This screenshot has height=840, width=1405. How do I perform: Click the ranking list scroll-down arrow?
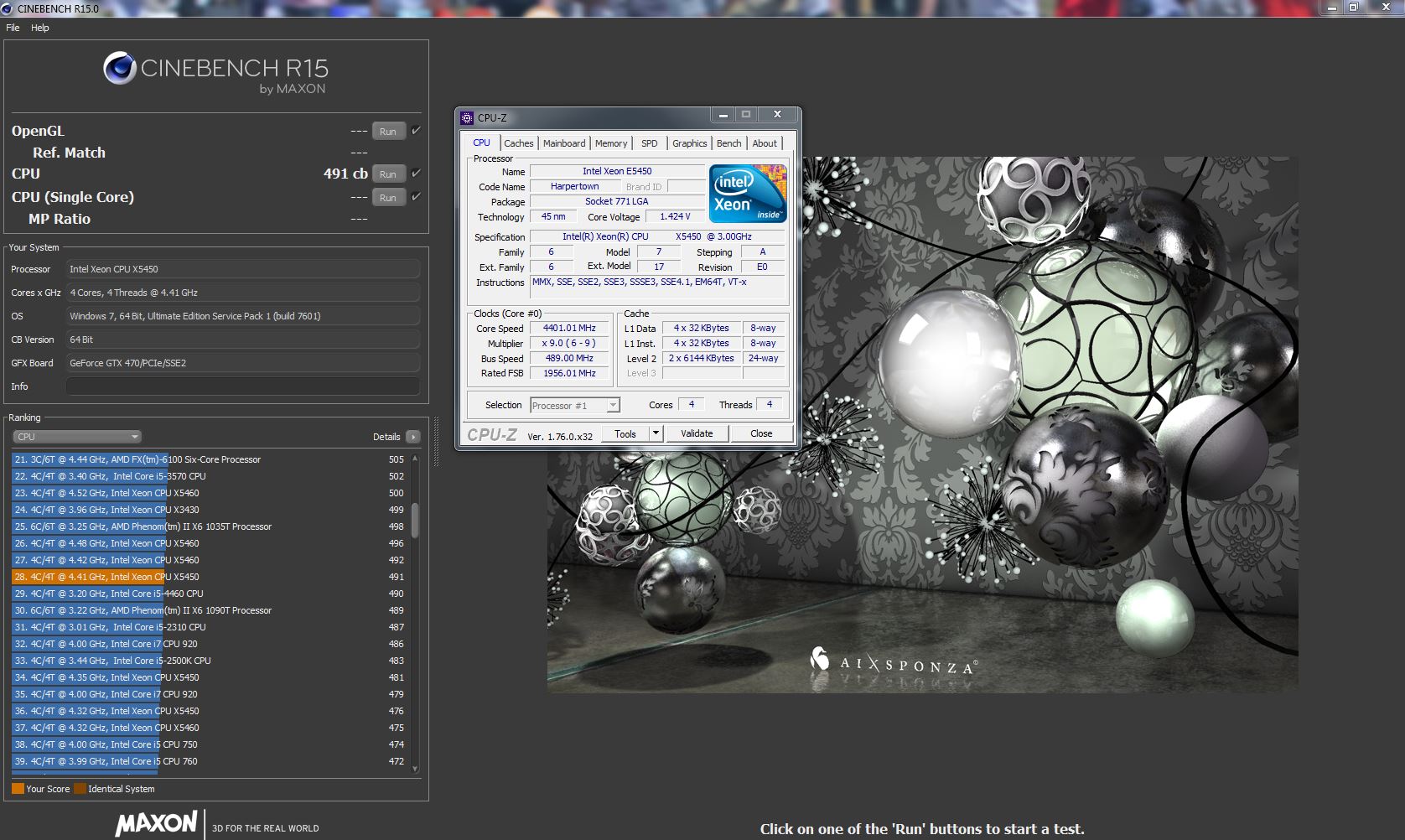pos(415,768)
